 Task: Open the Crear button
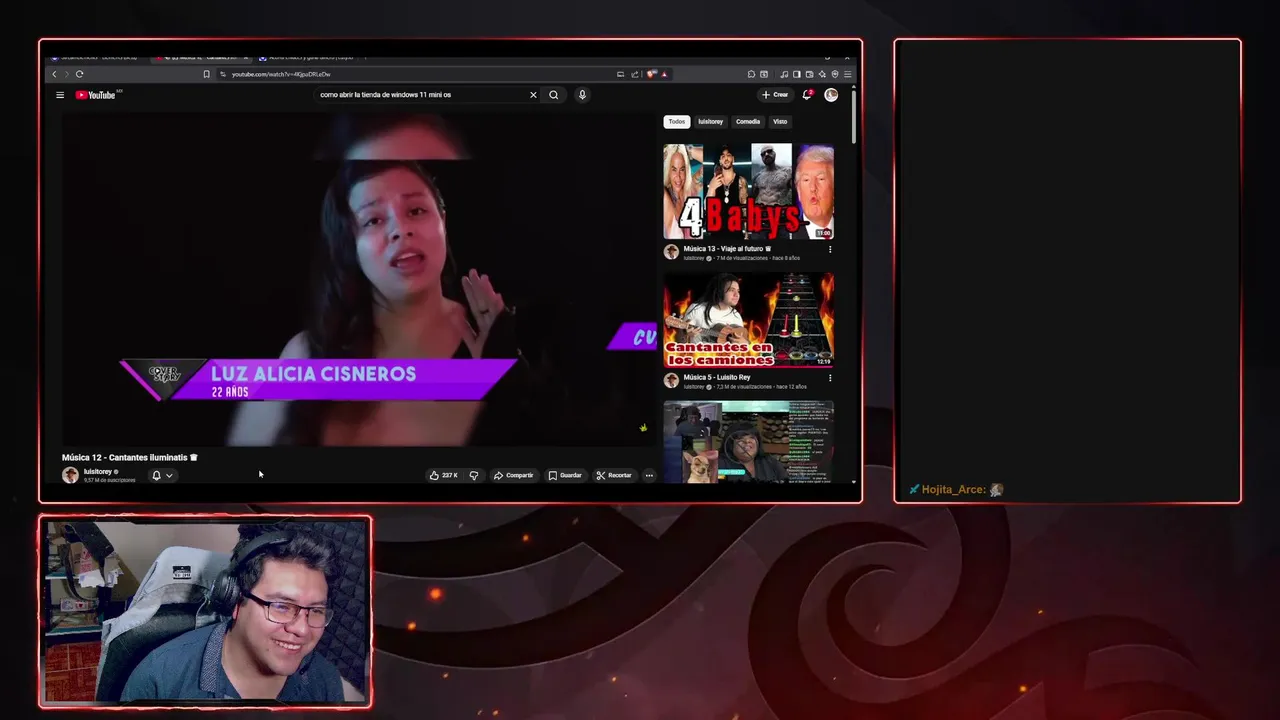pos(775,95)
